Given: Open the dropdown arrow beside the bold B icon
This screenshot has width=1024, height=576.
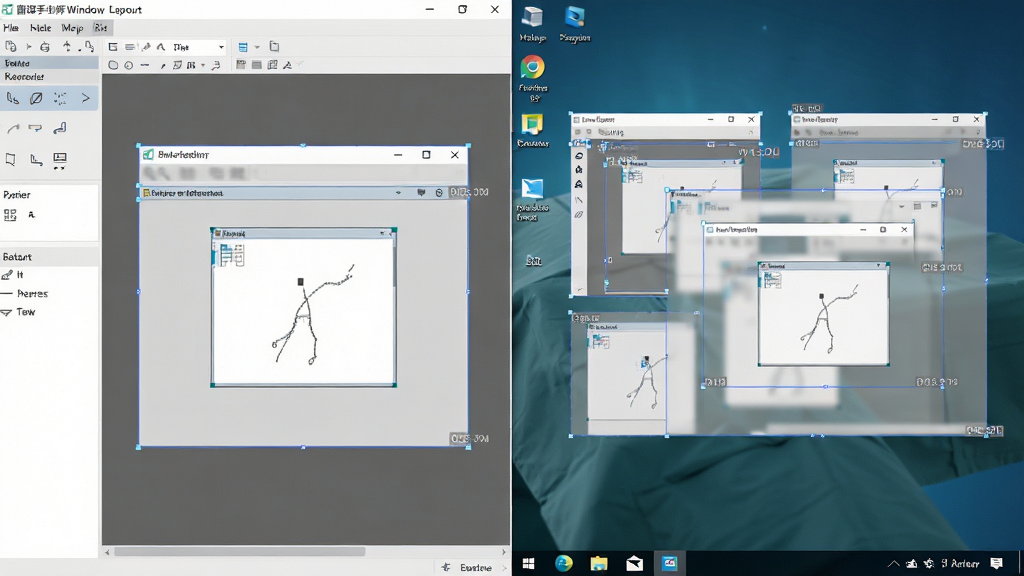Looking at the screenshot, I should tap(203, 65).
